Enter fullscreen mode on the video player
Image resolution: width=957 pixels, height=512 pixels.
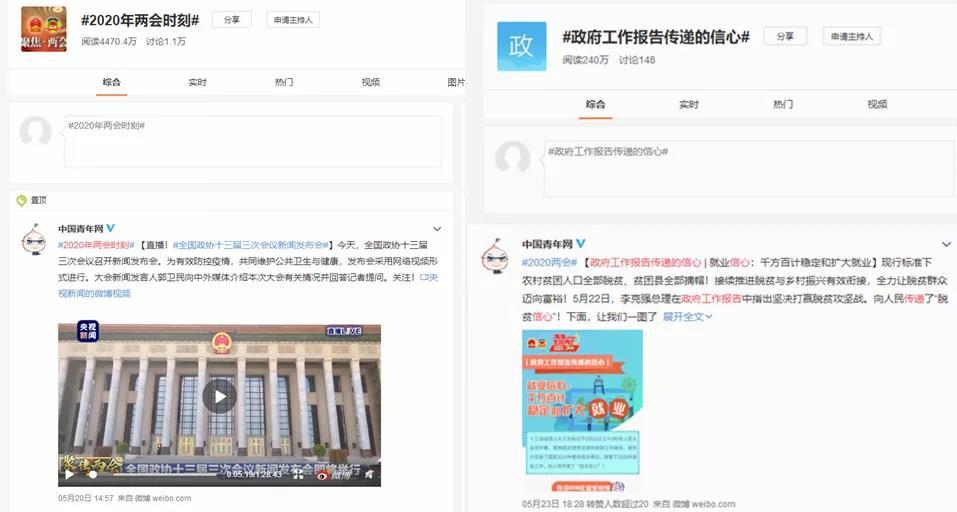pyautogui.click(x=297, y=475)
